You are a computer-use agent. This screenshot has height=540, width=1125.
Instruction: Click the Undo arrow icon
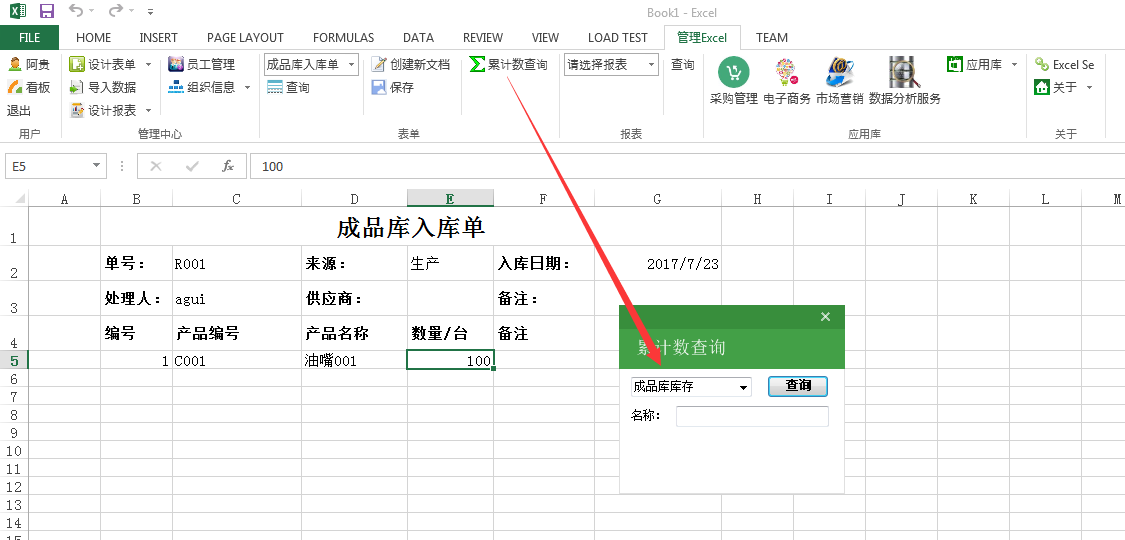75,11
